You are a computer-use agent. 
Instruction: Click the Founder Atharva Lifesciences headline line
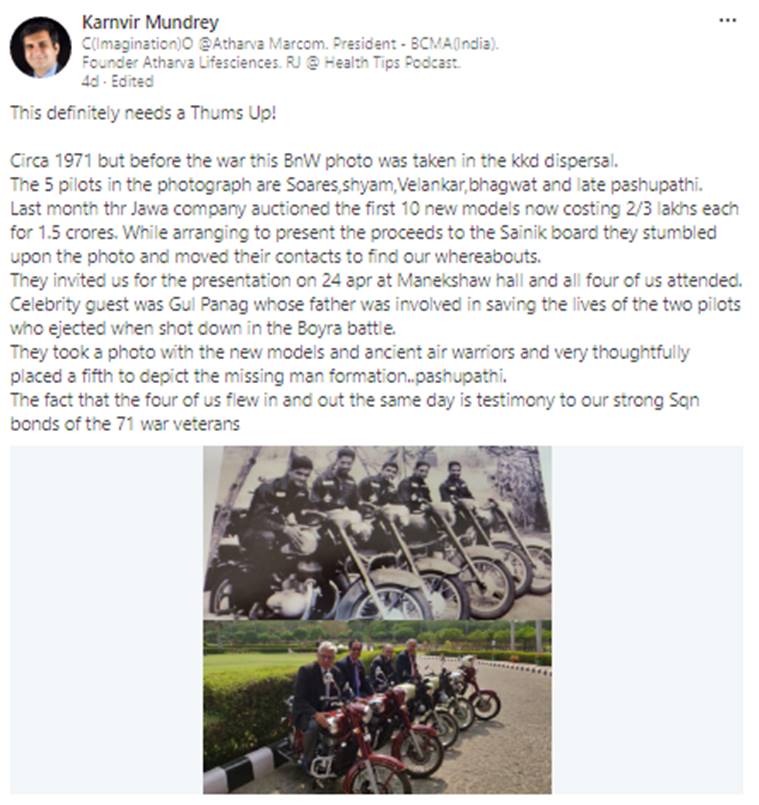271,63
